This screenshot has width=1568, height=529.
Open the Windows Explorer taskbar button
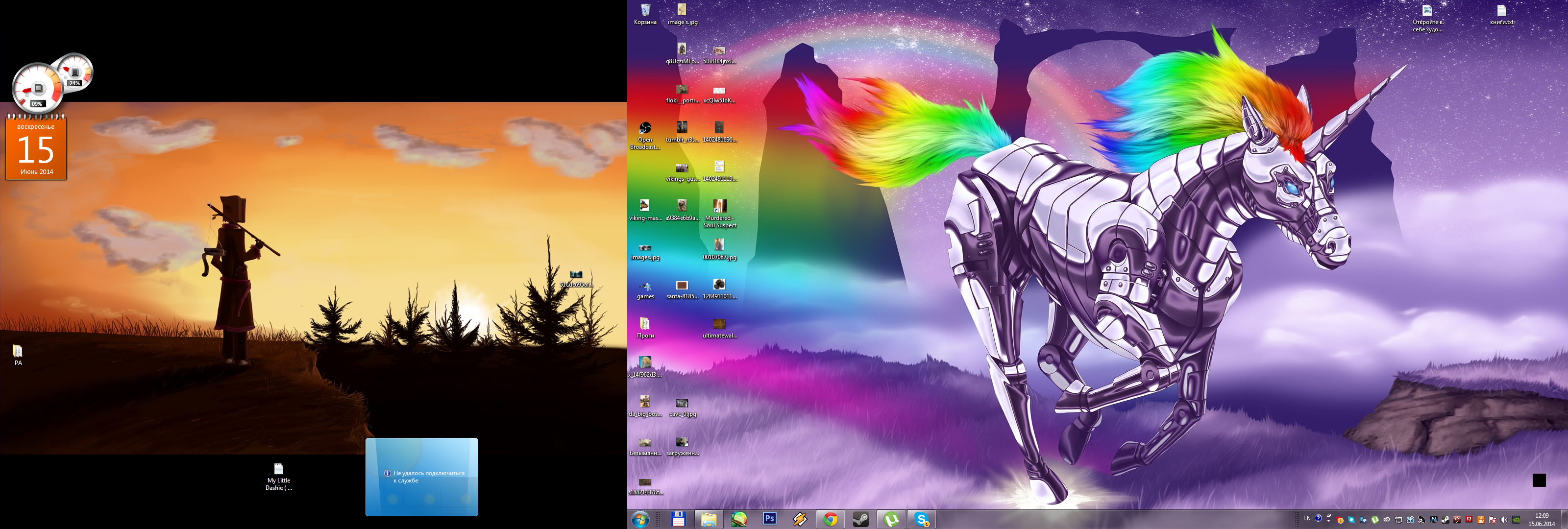click(709, 519)
